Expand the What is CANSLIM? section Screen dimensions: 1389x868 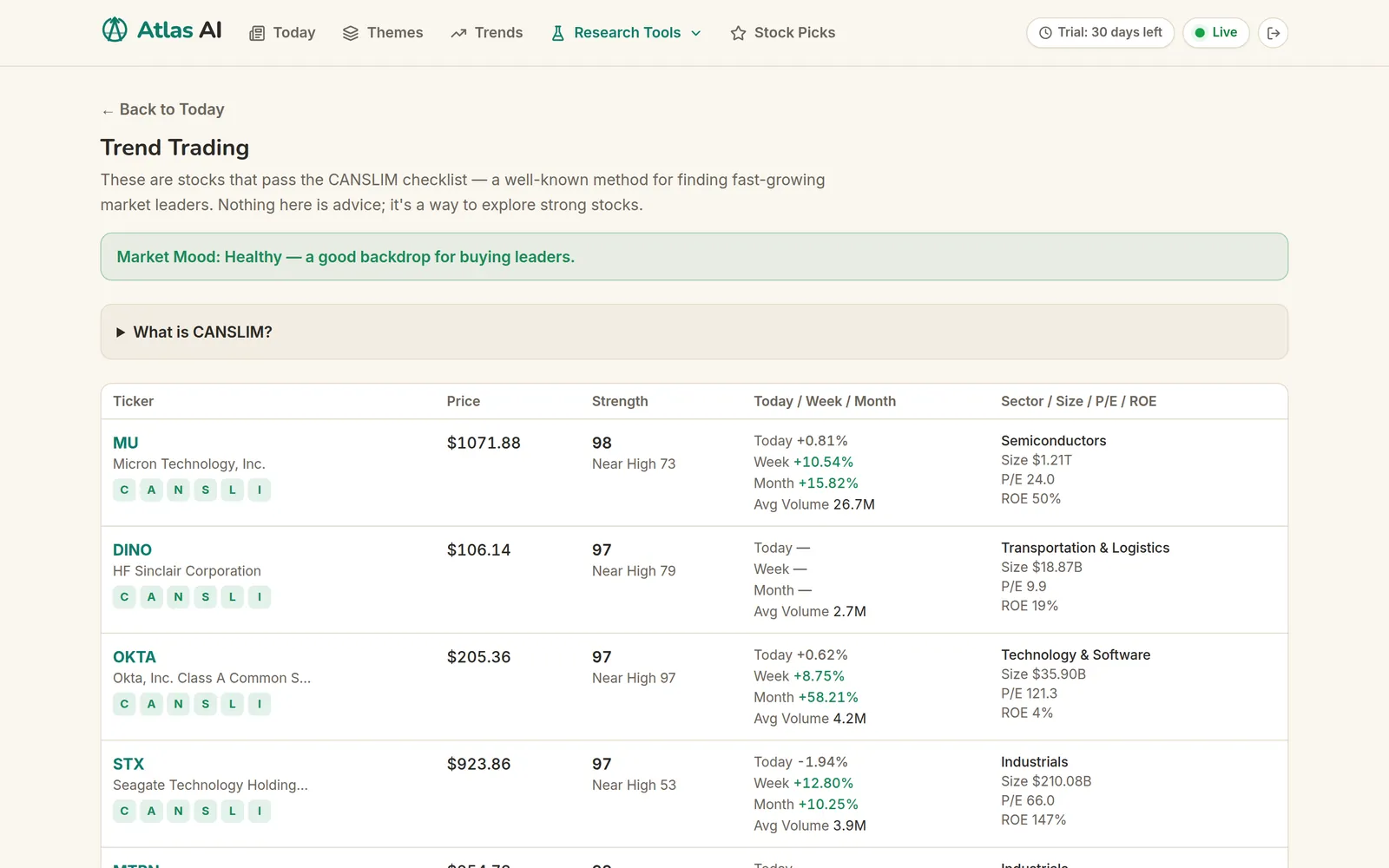click(694, 332)
